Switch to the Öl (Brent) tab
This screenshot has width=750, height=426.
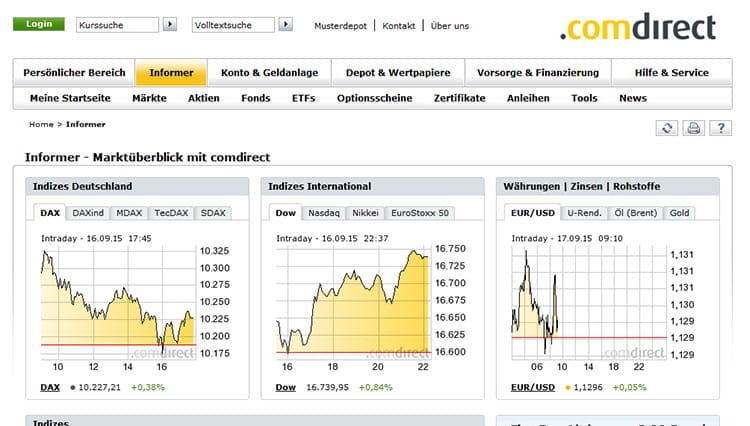click(x=636, y=213)
